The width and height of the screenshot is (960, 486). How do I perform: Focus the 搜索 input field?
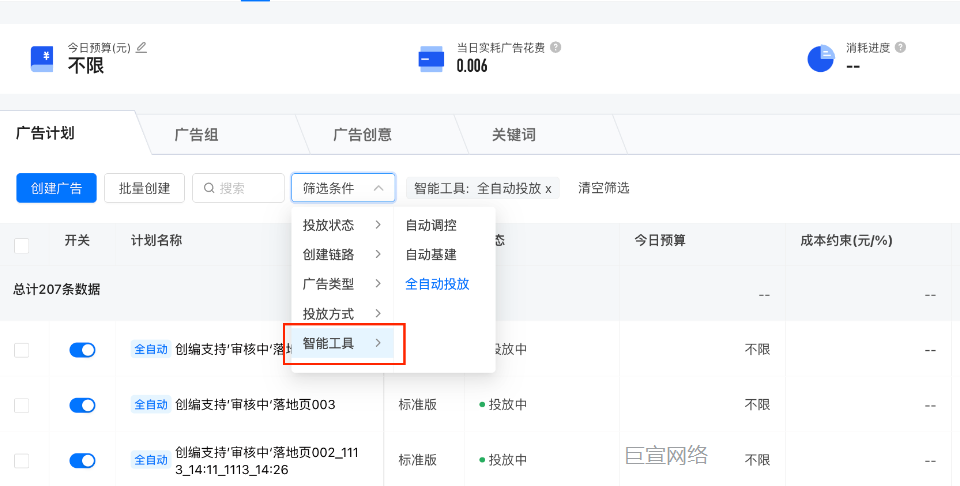[x=238, y=188]
